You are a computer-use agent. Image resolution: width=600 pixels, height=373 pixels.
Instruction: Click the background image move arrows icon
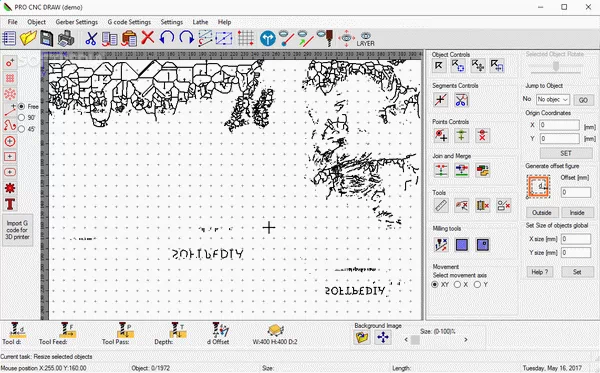(x=383, y=337)
